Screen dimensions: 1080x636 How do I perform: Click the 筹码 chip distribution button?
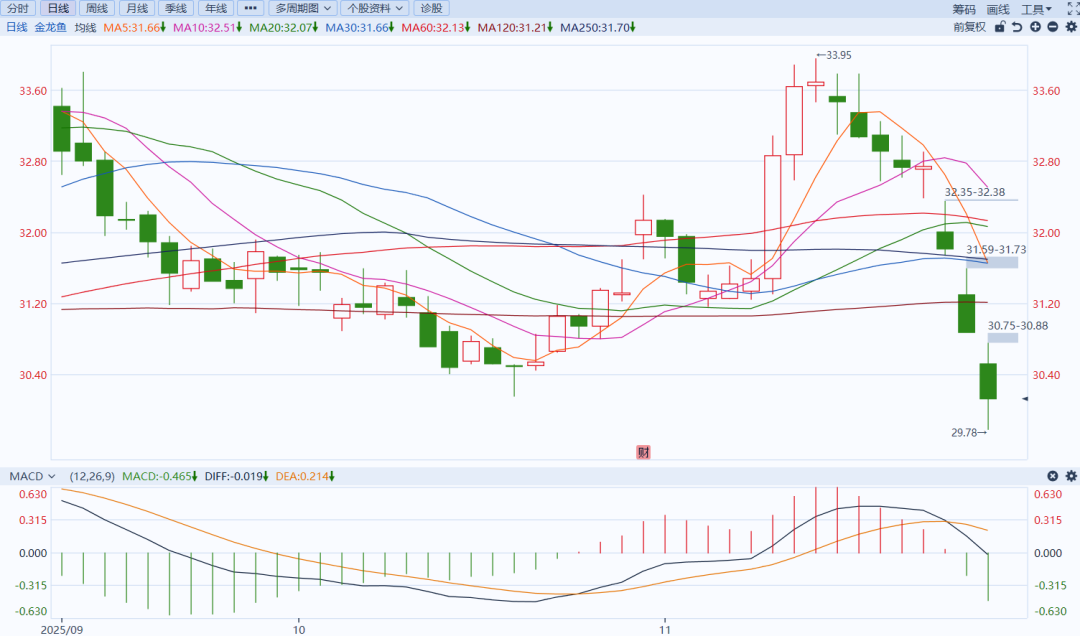[x=963, y=8]
